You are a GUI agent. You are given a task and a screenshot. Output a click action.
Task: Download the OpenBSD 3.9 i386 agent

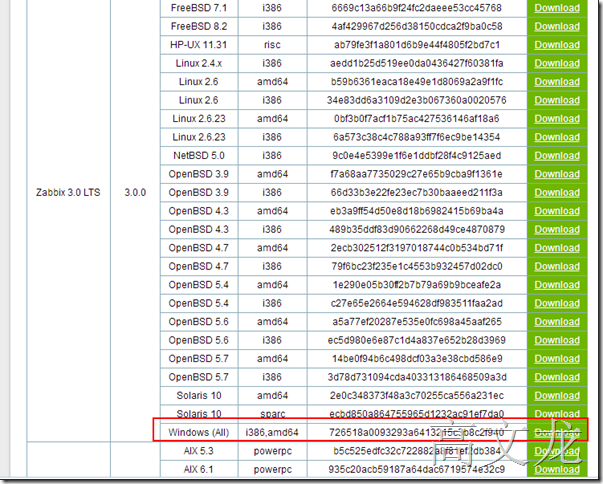(x=557, y=193)
